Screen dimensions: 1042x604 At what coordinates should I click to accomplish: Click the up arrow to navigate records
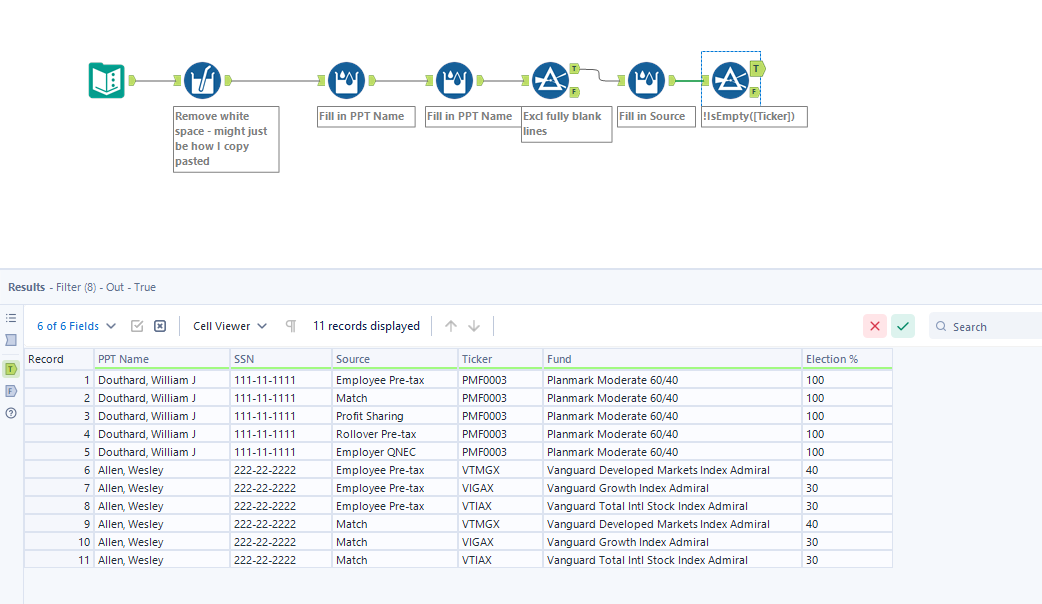[450, 325]
